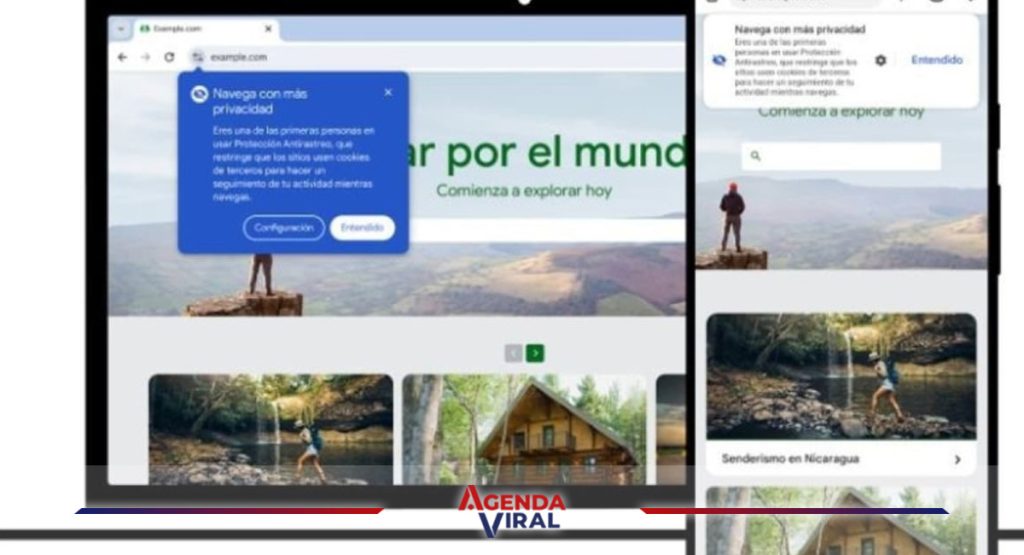Click the mobile page search field
This screenshot has height=555, width=1024.
click(841, 156)
